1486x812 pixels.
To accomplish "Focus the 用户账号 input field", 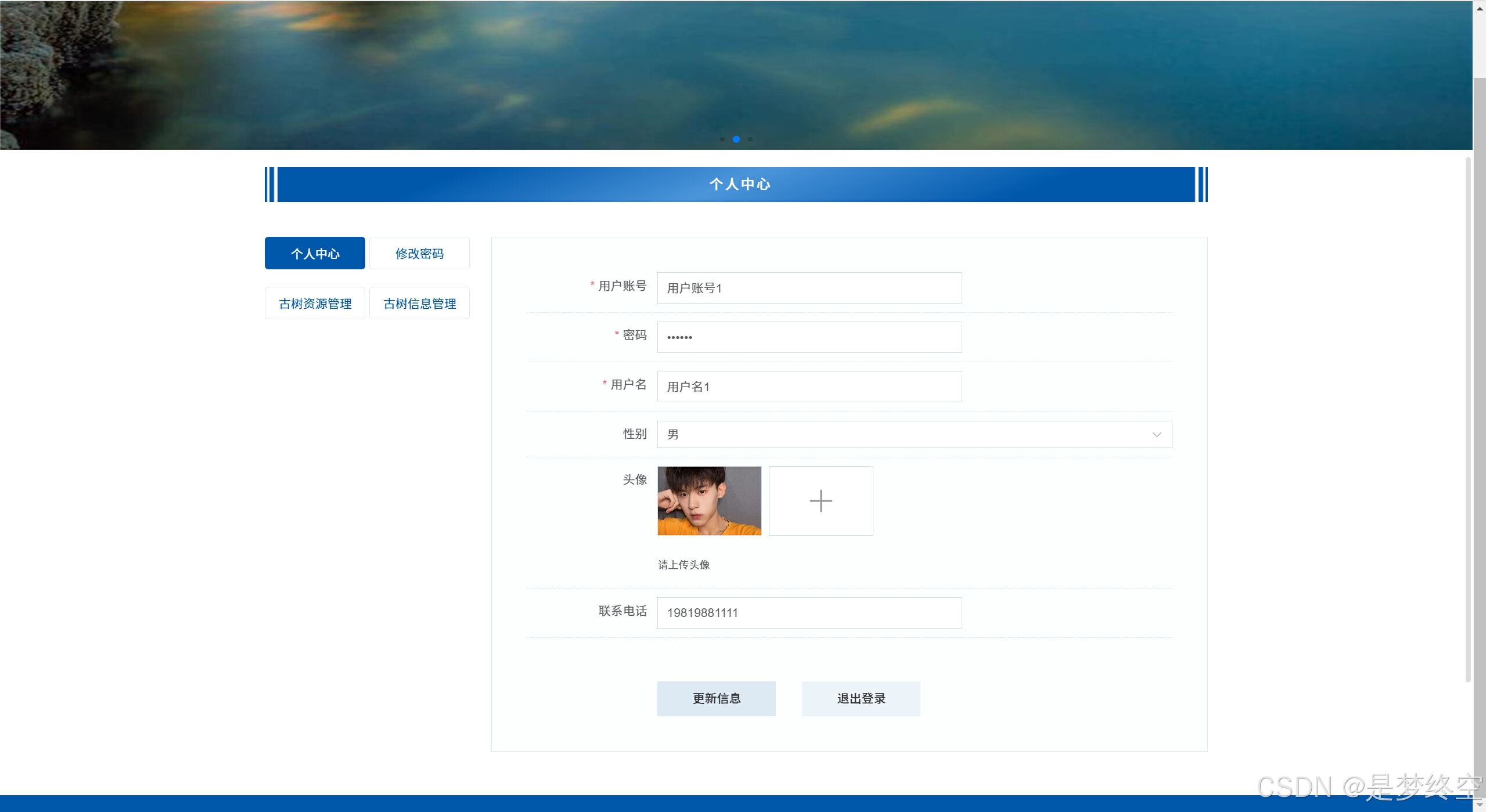I will [x=809, y=288].
